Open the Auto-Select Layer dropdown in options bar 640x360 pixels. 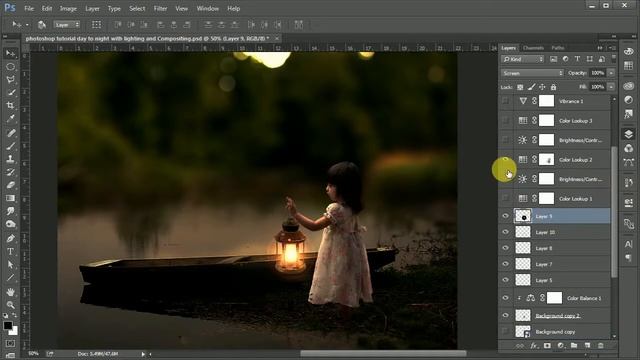67,25
